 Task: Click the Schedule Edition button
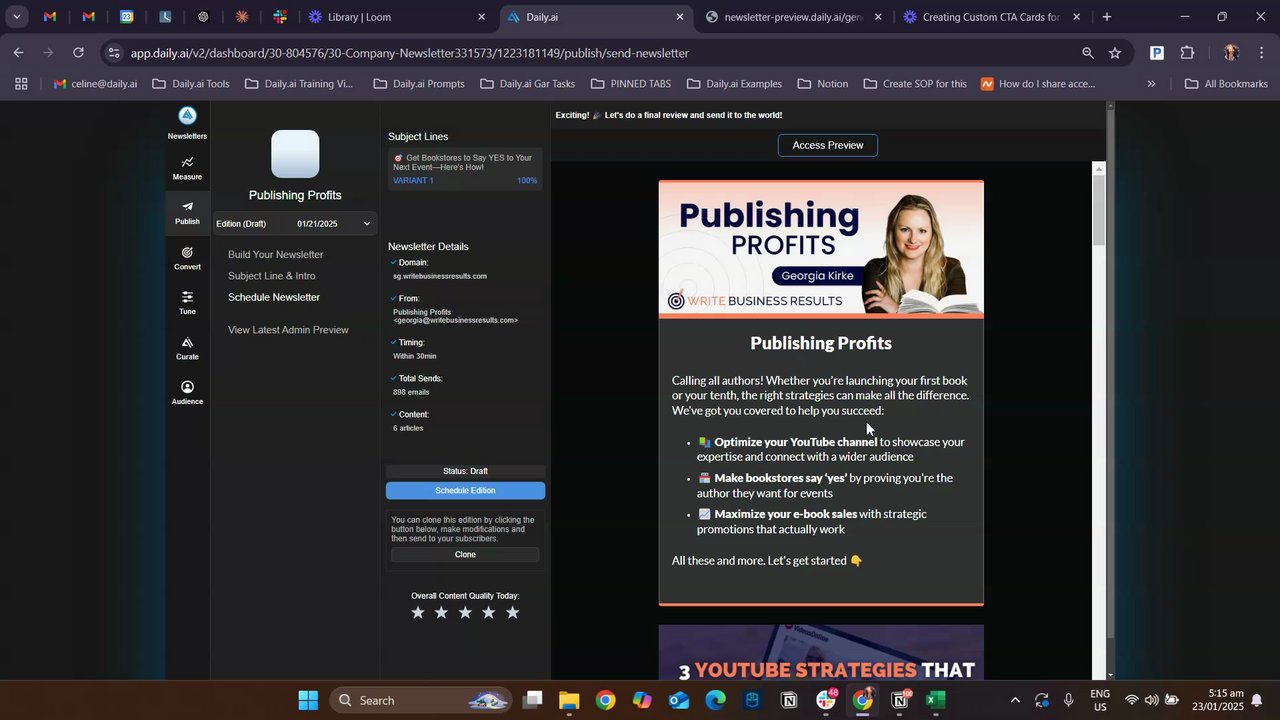click(465, 491)
